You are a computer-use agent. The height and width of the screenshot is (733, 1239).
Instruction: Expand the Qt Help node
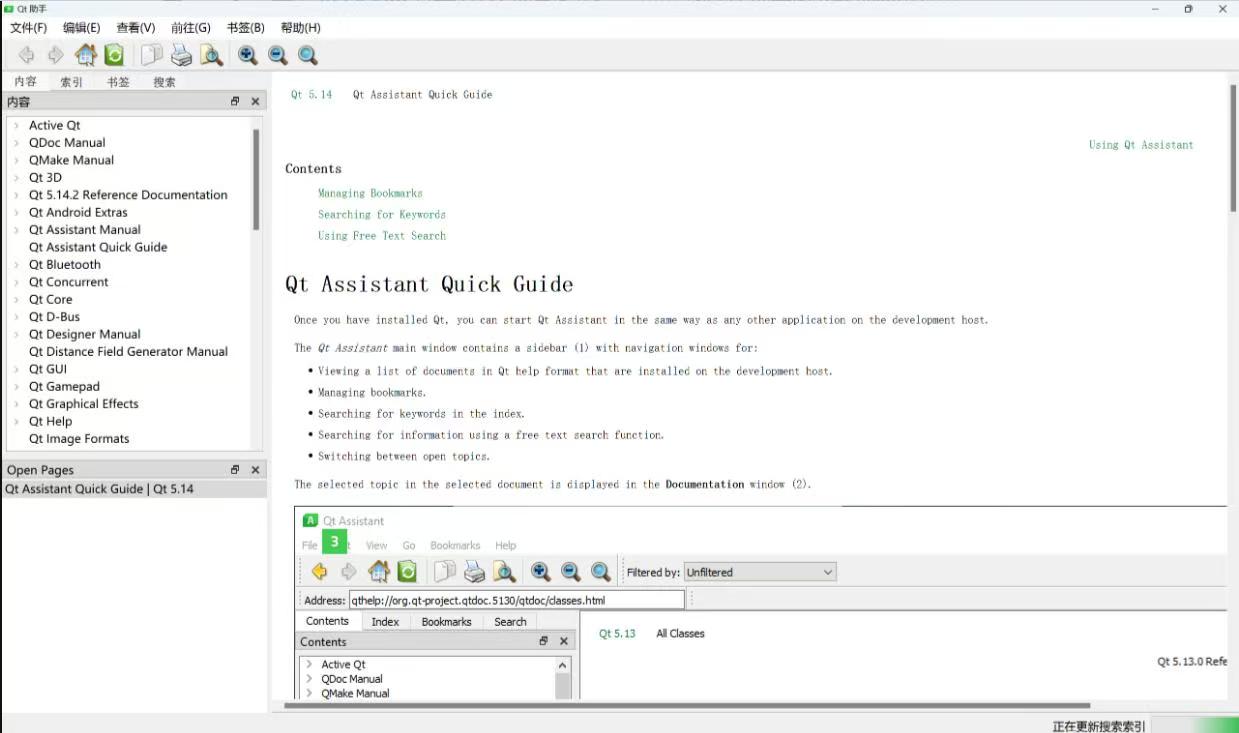(17, 421)
